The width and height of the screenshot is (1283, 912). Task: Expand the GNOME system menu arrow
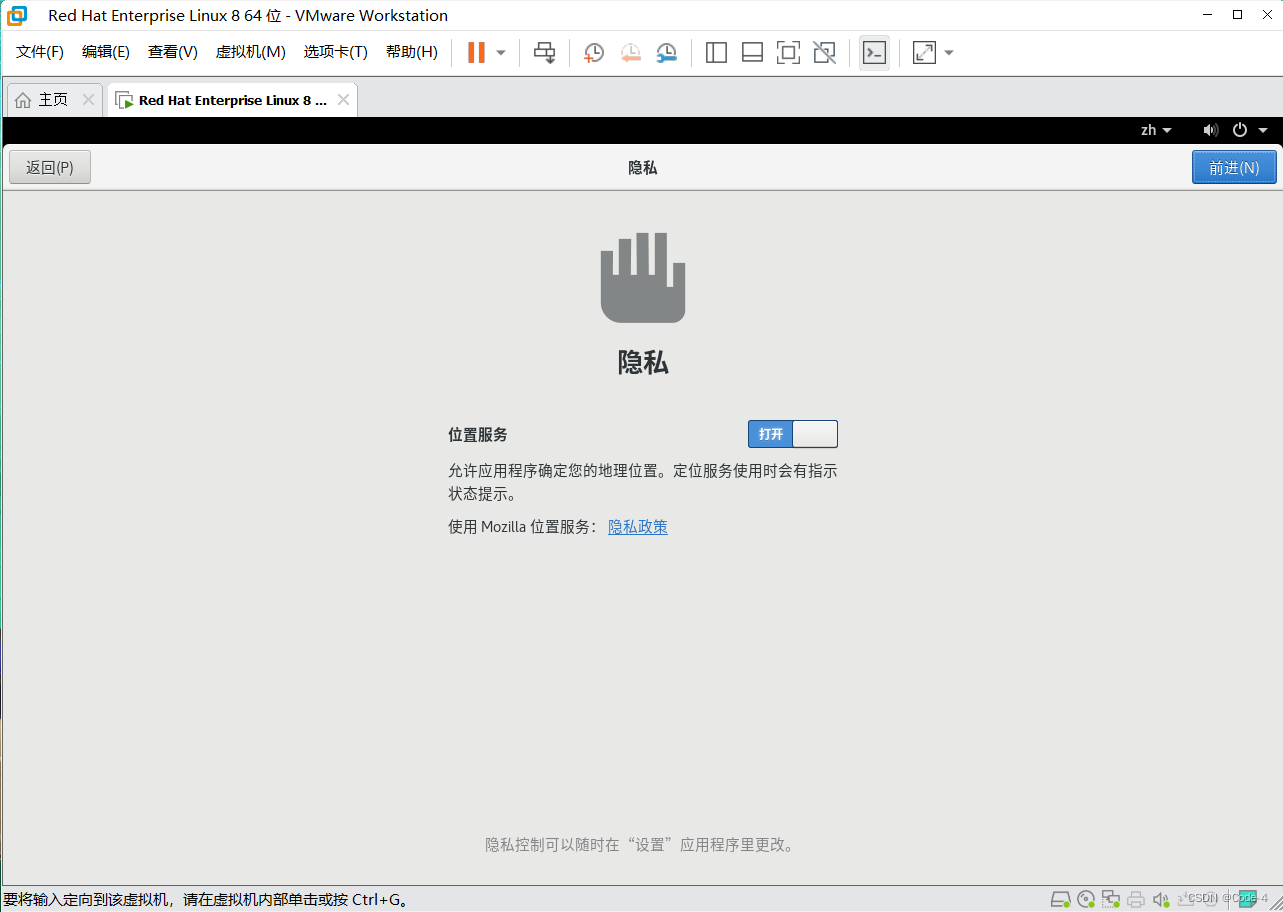coord(1263,130)
